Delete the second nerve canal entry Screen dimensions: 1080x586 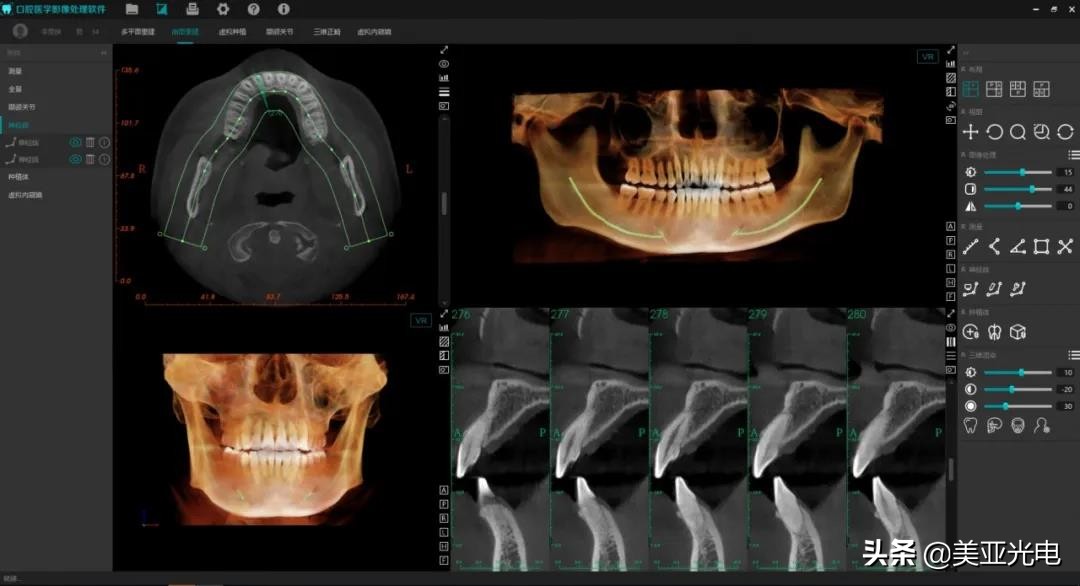click(90, 159)
